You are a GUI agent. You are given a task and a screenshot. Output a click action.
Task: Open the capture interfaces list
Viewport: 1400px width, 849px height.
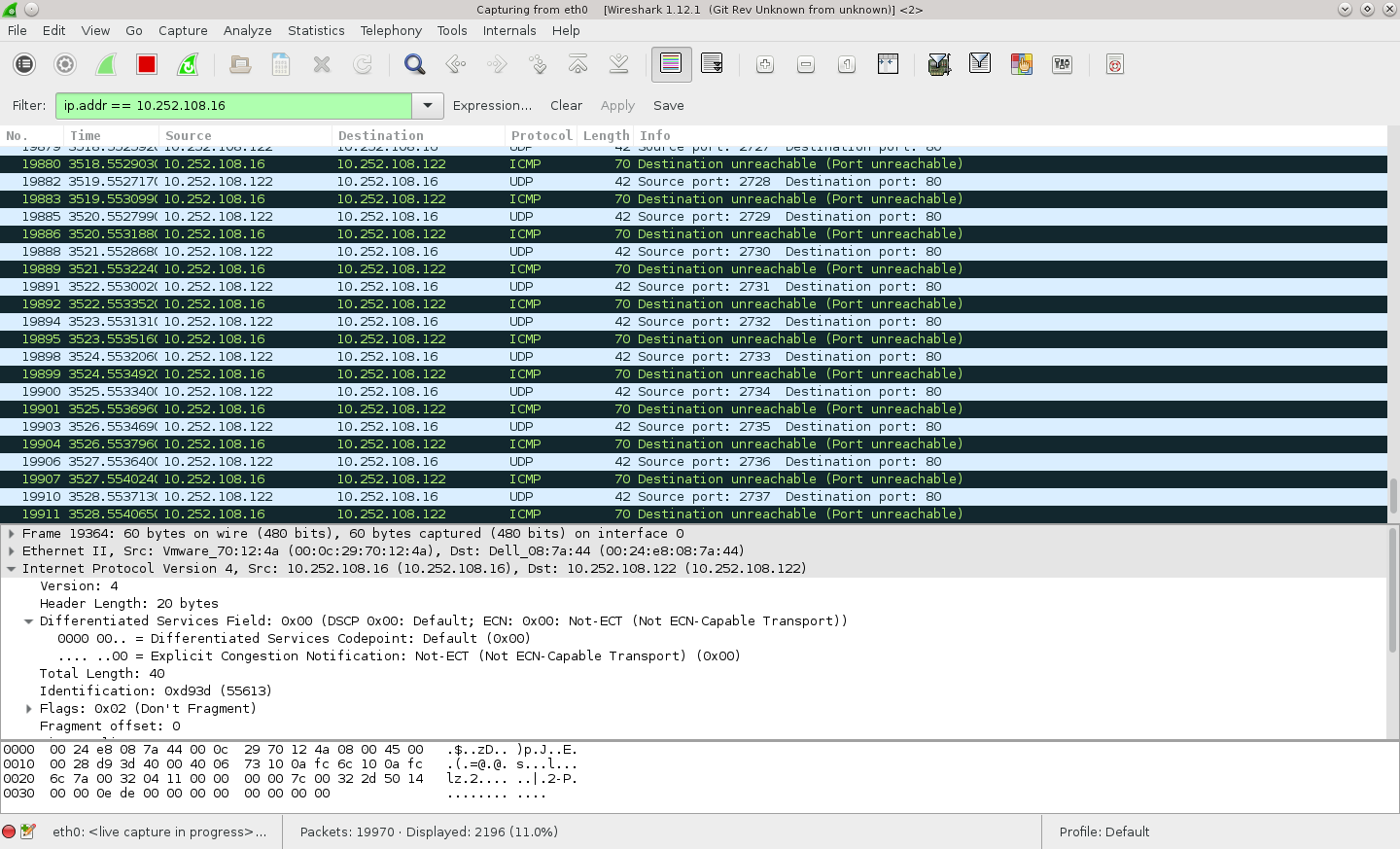23,64
